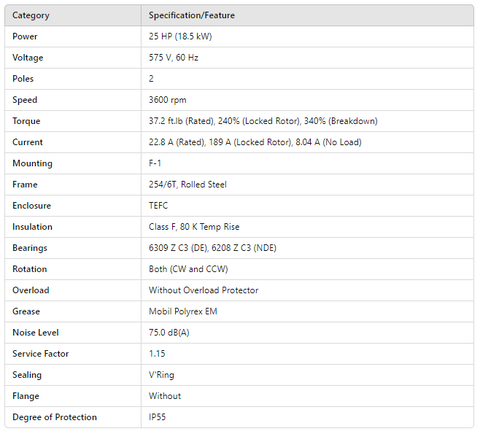
Task: Click the Specification/Feature column header
Action: tap(192, 15)
